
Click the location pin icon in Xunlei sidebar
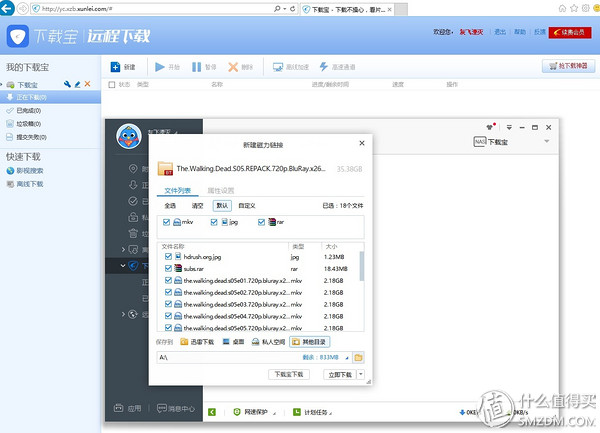133,168
